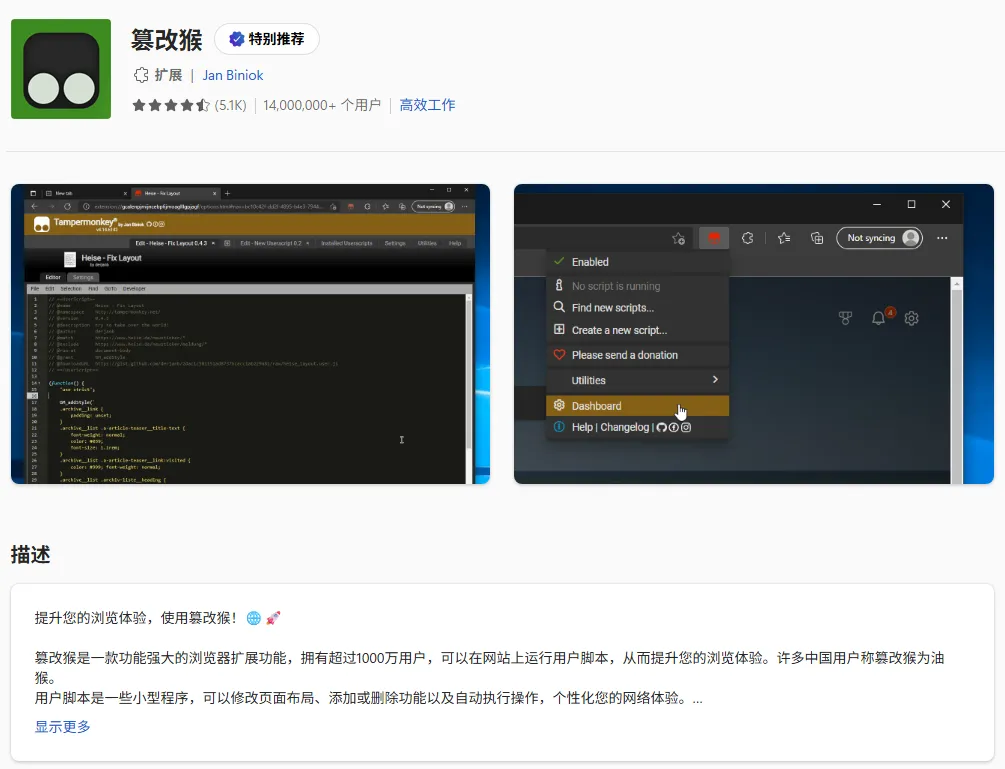
Task: Click 显示更多 to expand description
Action: [63, 726]
